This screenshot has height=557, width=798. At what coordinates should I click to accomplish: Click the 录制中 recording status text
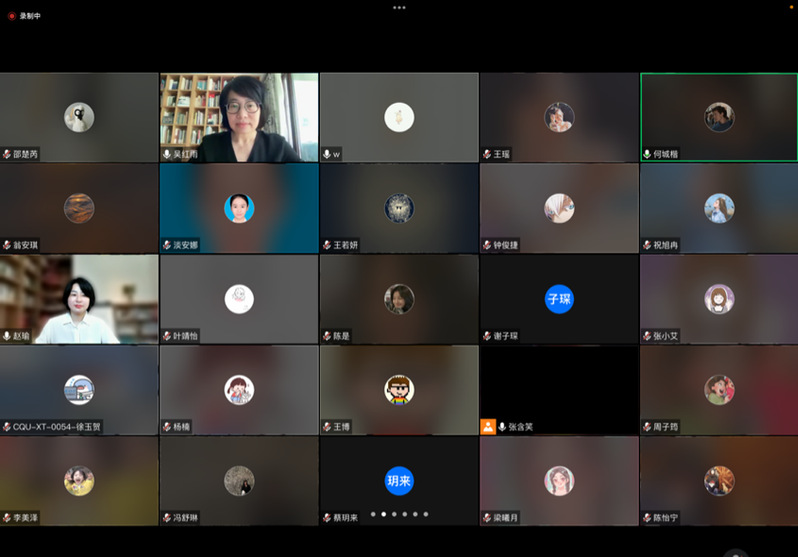tap(31, 16)
